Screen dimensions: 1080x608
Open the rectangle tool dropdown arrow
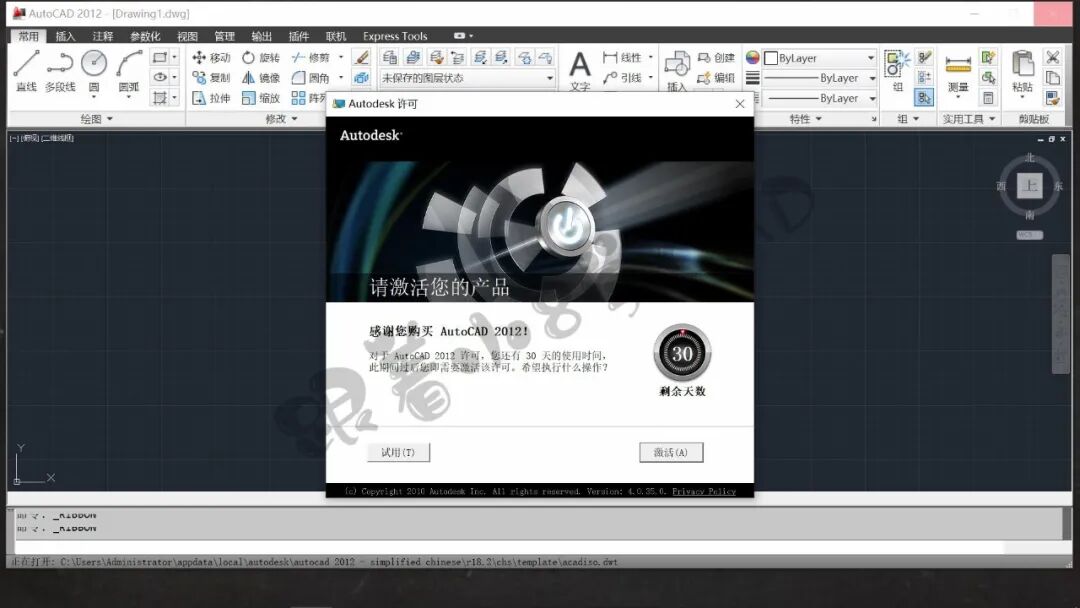[174, 57]
